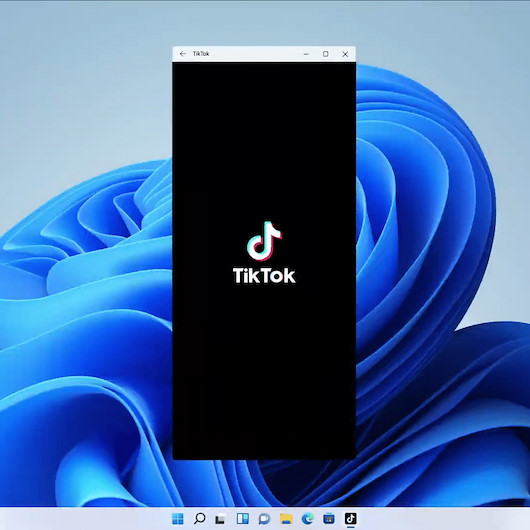This screenshot has width=530, height=530.
Task: Open Task View from the taskbar
Action: (221, 519)
